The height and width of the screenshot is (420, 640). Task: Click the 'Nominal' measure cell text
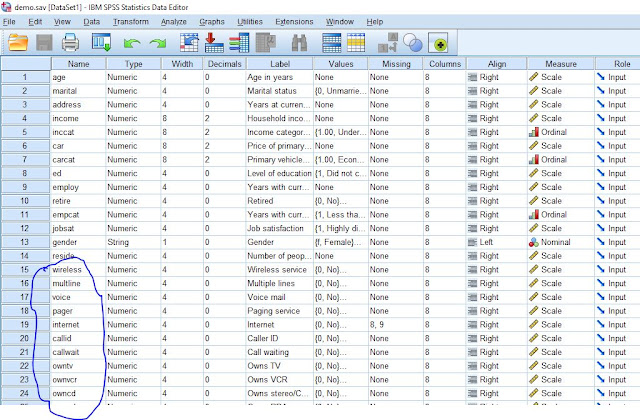coord(556,242)
